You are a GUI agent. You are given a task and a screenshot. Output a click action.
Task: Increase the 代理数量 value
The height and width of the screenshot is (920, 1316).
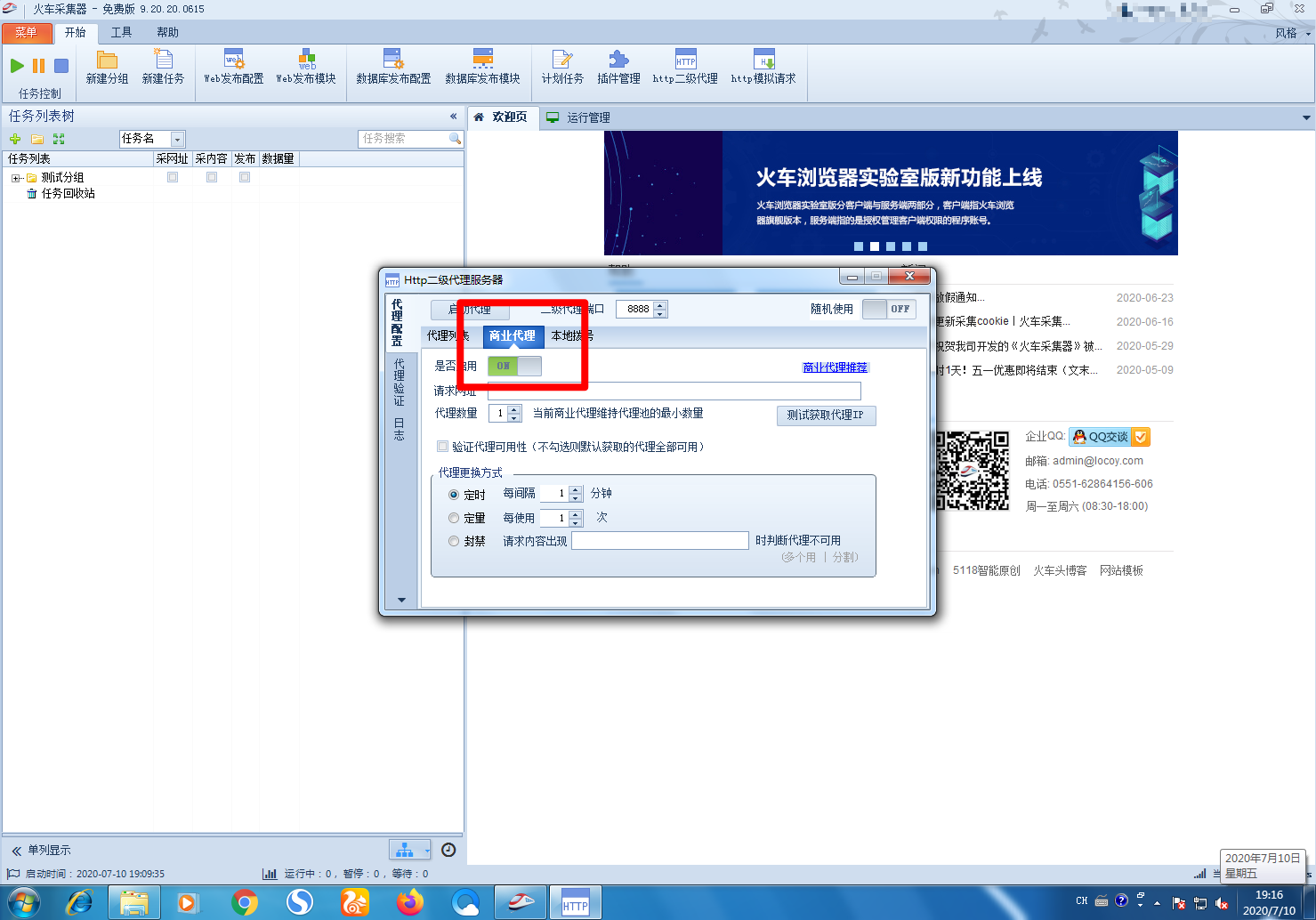(514, 409)
